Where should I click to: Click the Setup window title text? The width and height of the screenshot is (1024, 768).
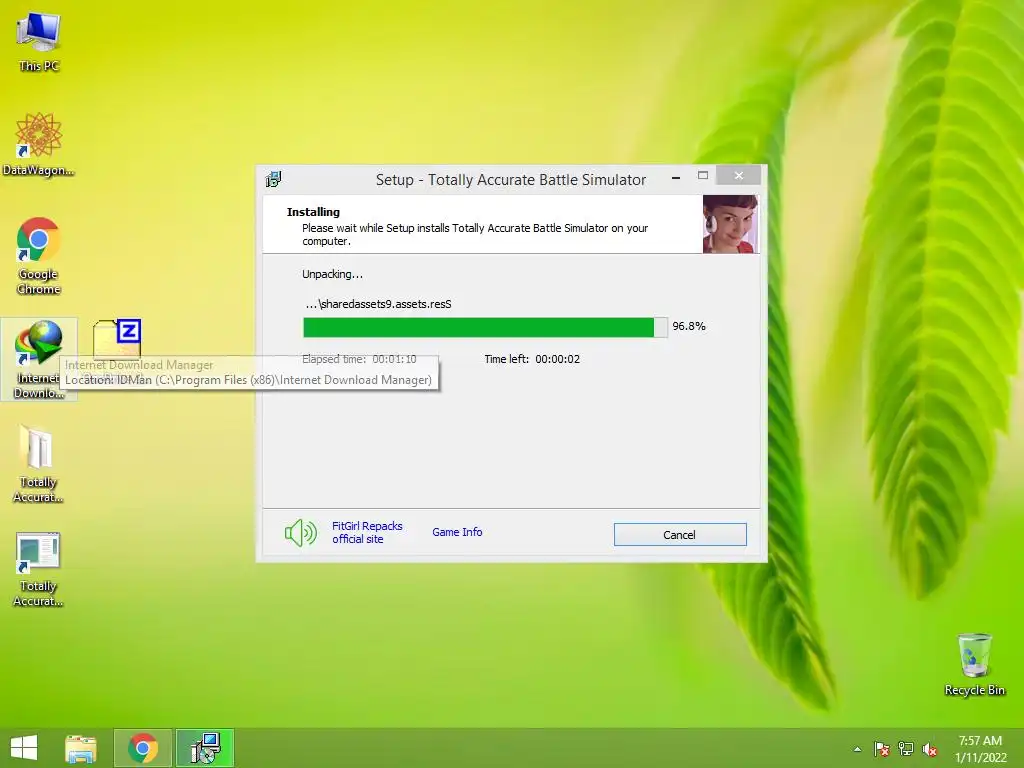tap(511, 180)
